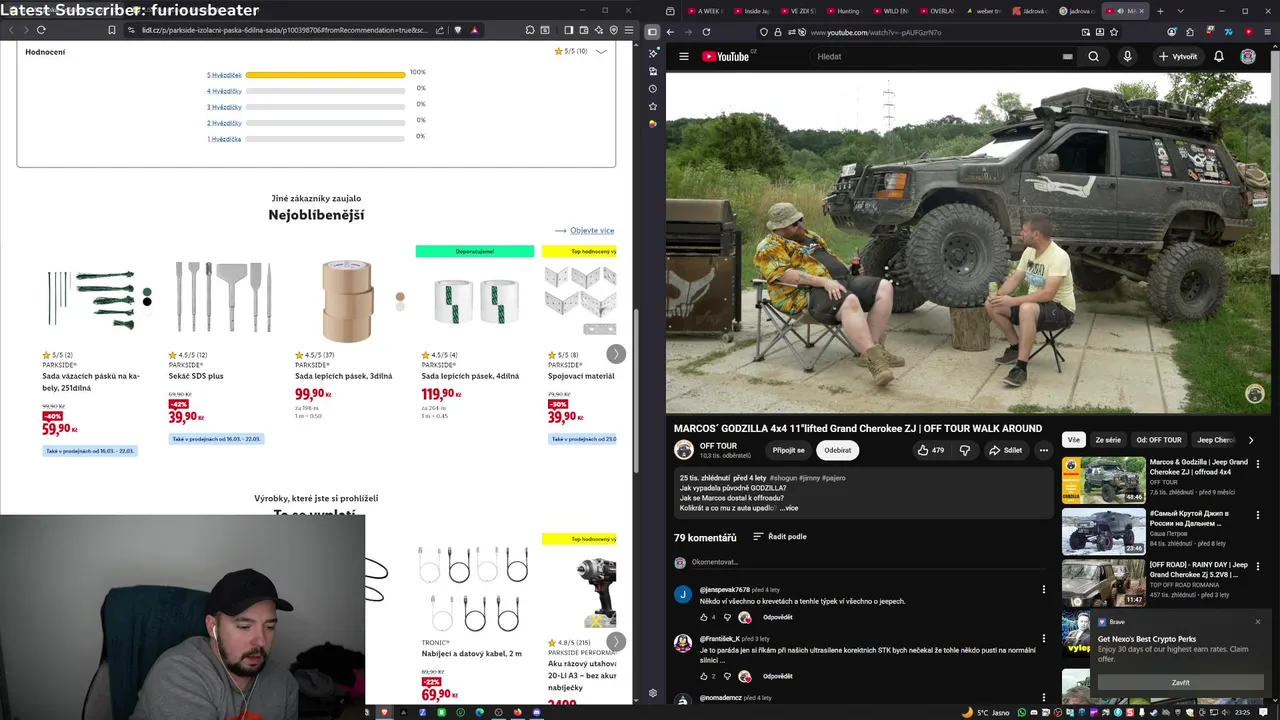The image size is (1280, 720).
Task: Expand the video description with ...více
Action: 788,508
